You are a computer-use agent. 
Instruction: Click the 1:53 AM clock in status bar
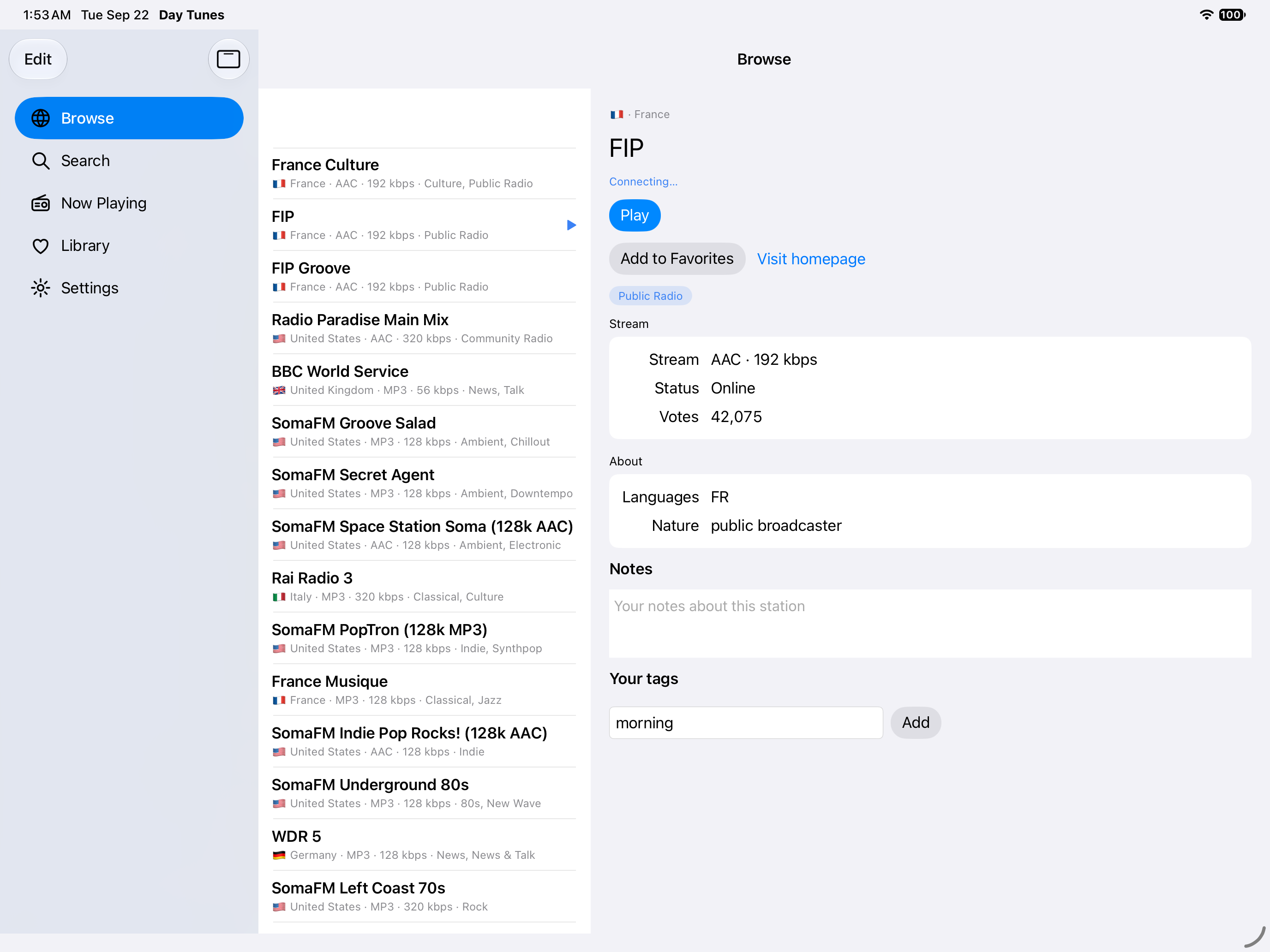47,15
